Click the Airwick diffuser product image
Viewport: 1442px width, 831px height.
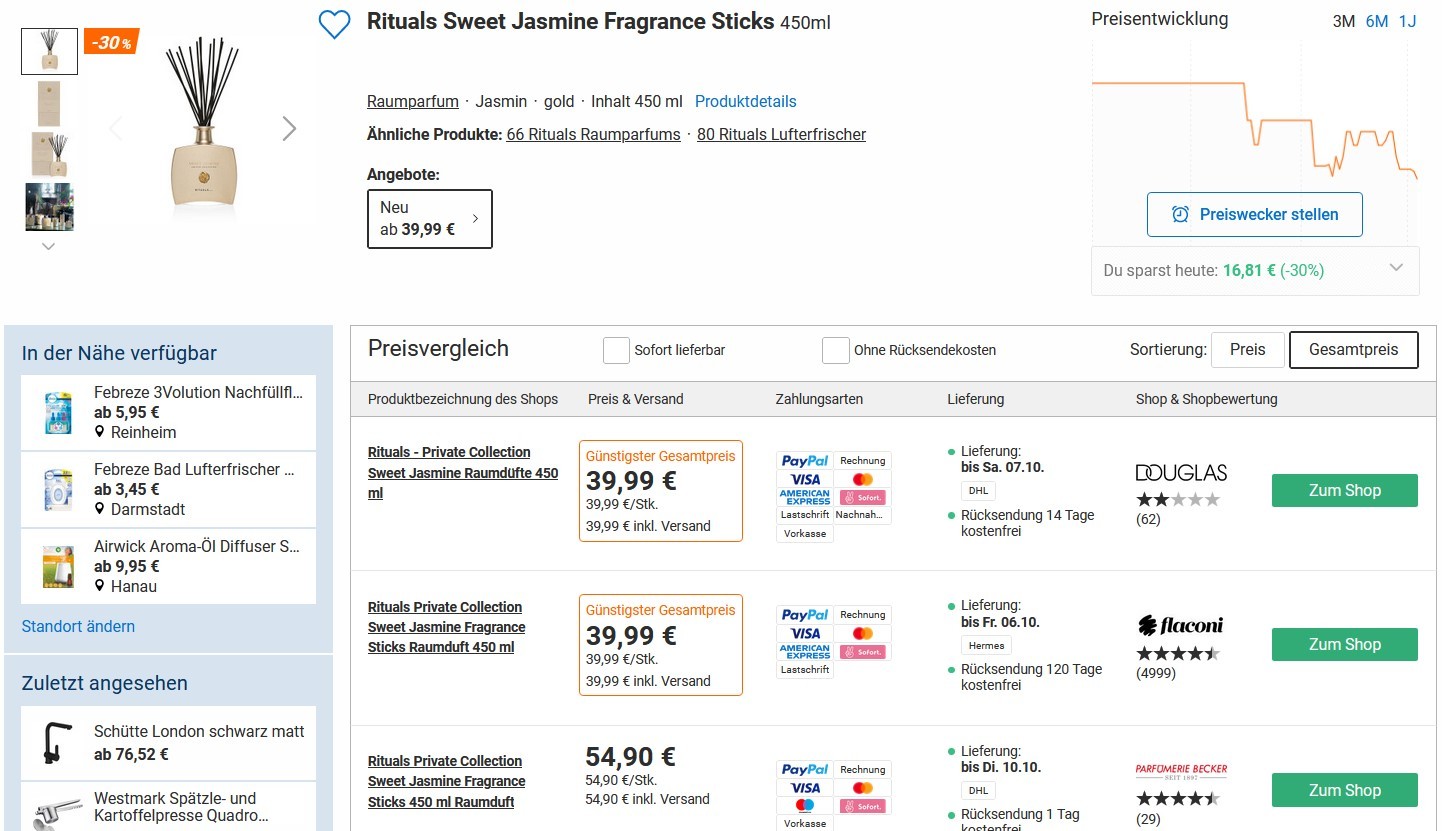58,566
